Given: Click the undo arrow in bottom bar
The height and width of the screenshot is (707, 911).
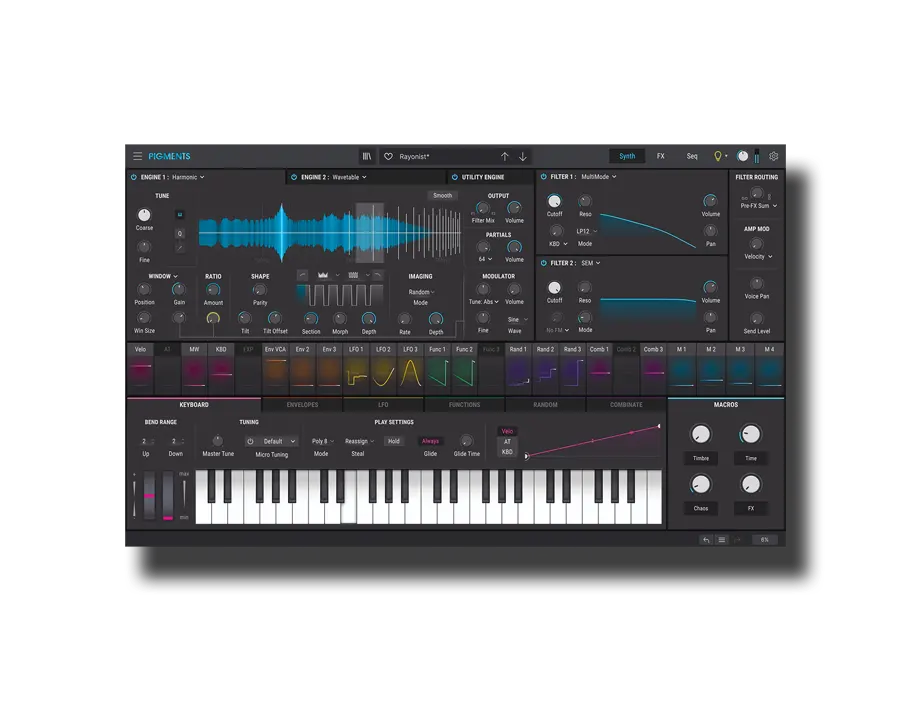Looking at the screenshot, I should coord(706,540).
